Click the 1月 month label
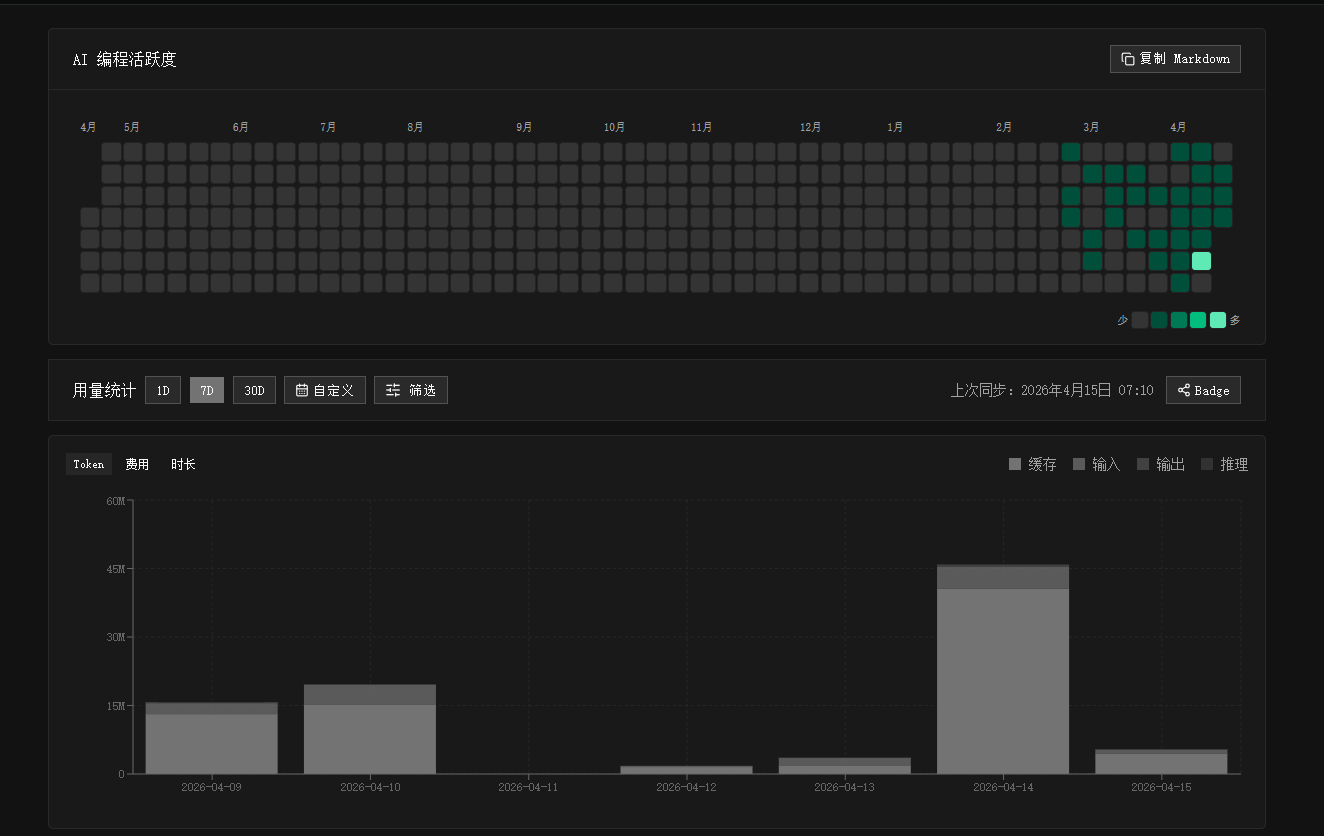 (895, 128)
